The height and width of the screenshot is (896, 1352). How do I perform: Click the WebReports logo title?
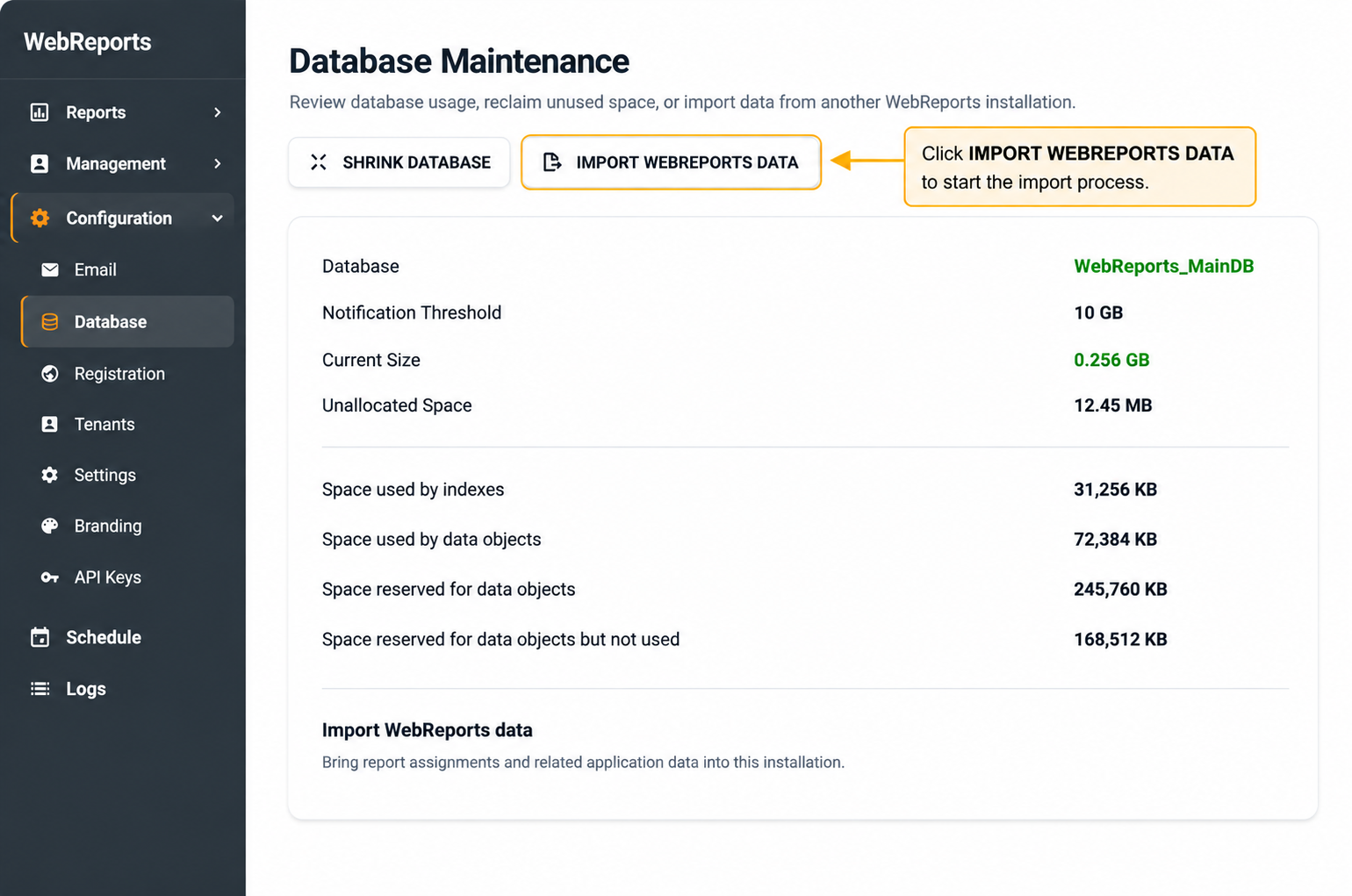tap(87, 42)
